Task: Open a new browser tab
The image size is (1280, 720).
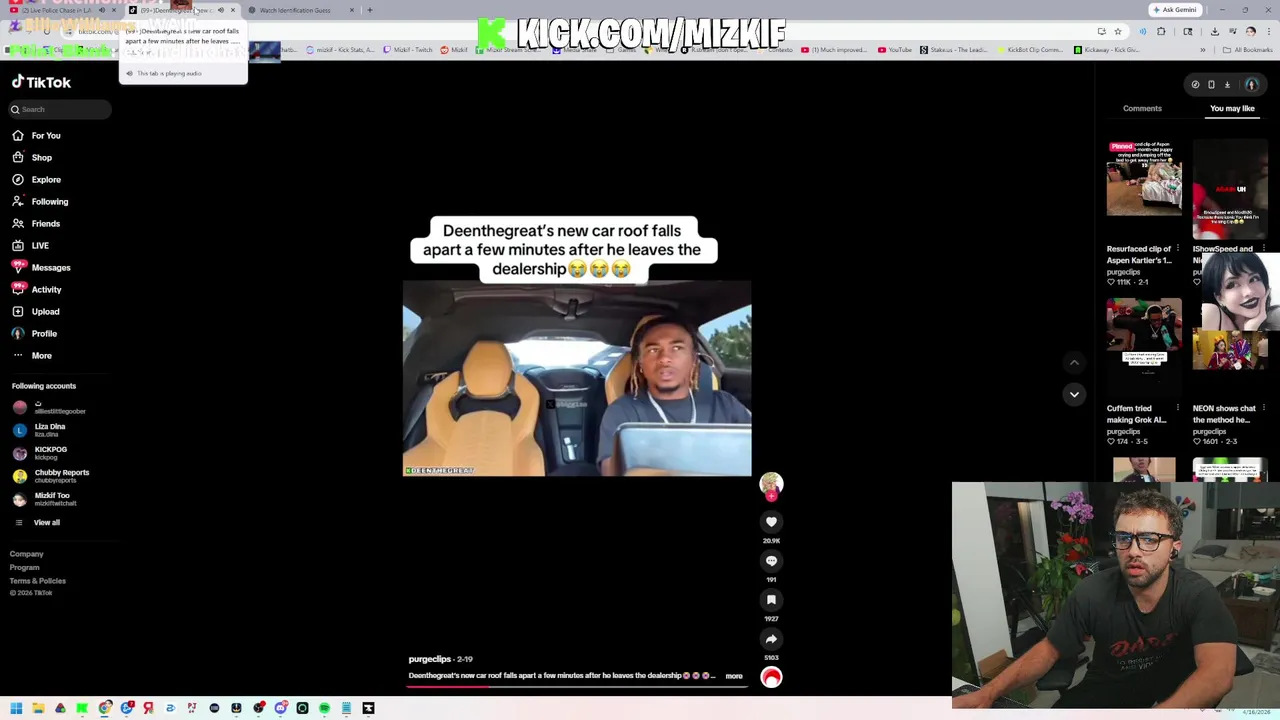Action: pos(370,10)
